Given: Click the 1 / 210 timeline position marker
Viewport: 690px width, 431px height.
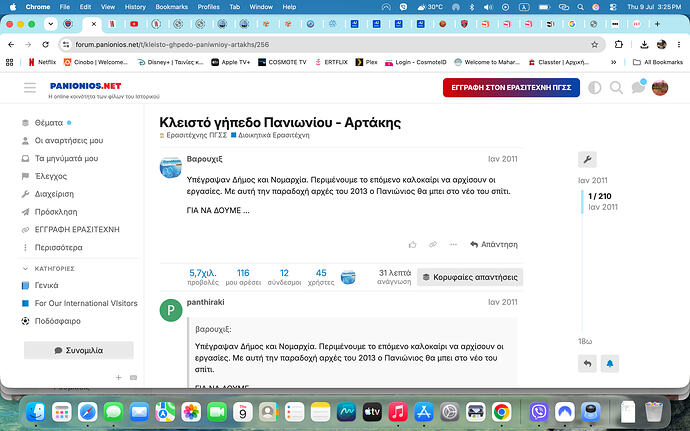Looking at the screenshot, I should point(600,196).
